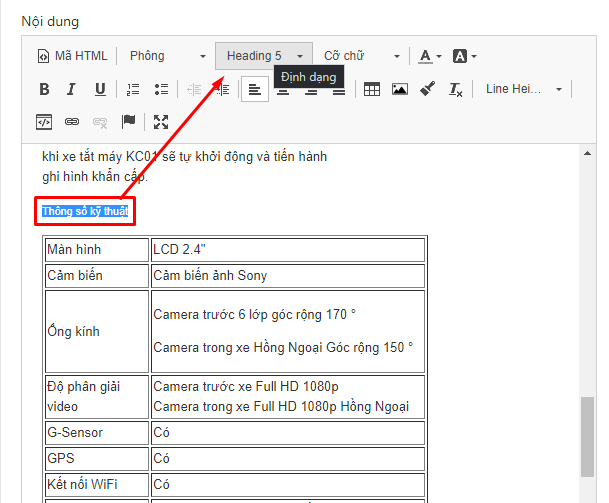This screenshot has height=503, width=609.
Task: Open the Cỡ chữ font size dropdown
Action: pos(362,56)
